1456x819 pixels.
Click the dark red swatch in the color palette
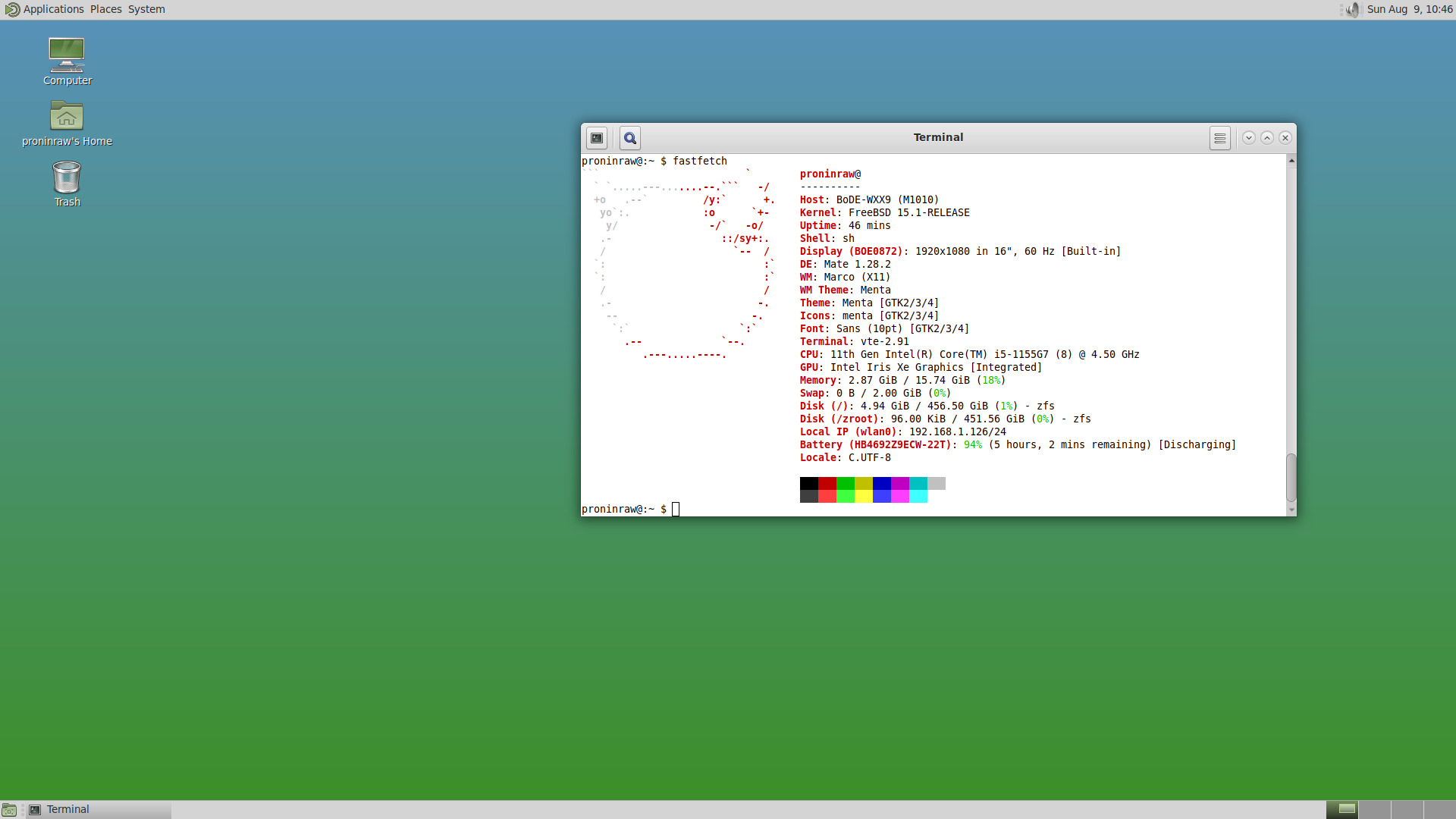(827, 483)
